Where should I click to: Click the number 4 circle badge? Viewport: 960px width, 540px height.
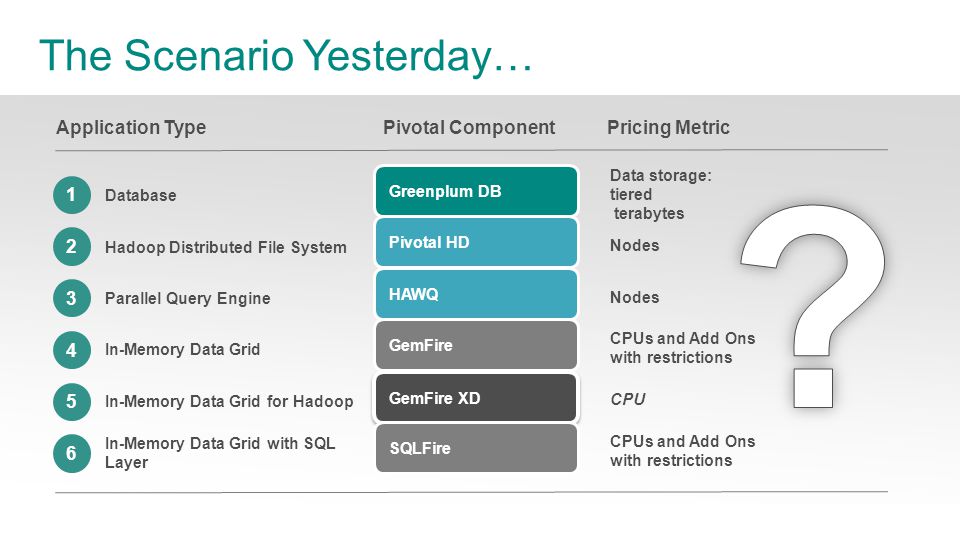click(72, 350)
